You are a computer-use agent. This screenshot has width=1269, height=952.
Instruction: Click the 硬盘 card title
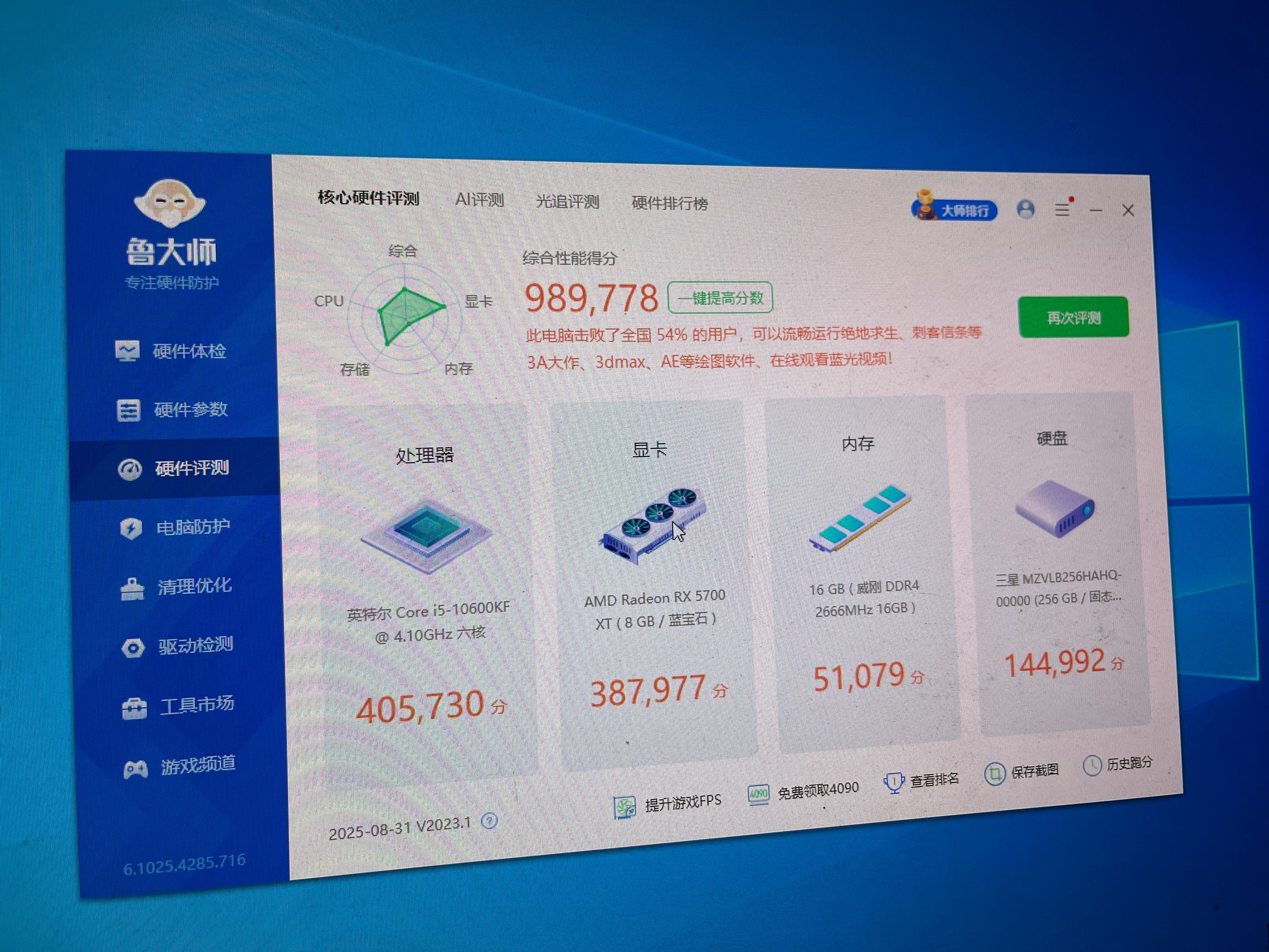[x=1051, y=438]
